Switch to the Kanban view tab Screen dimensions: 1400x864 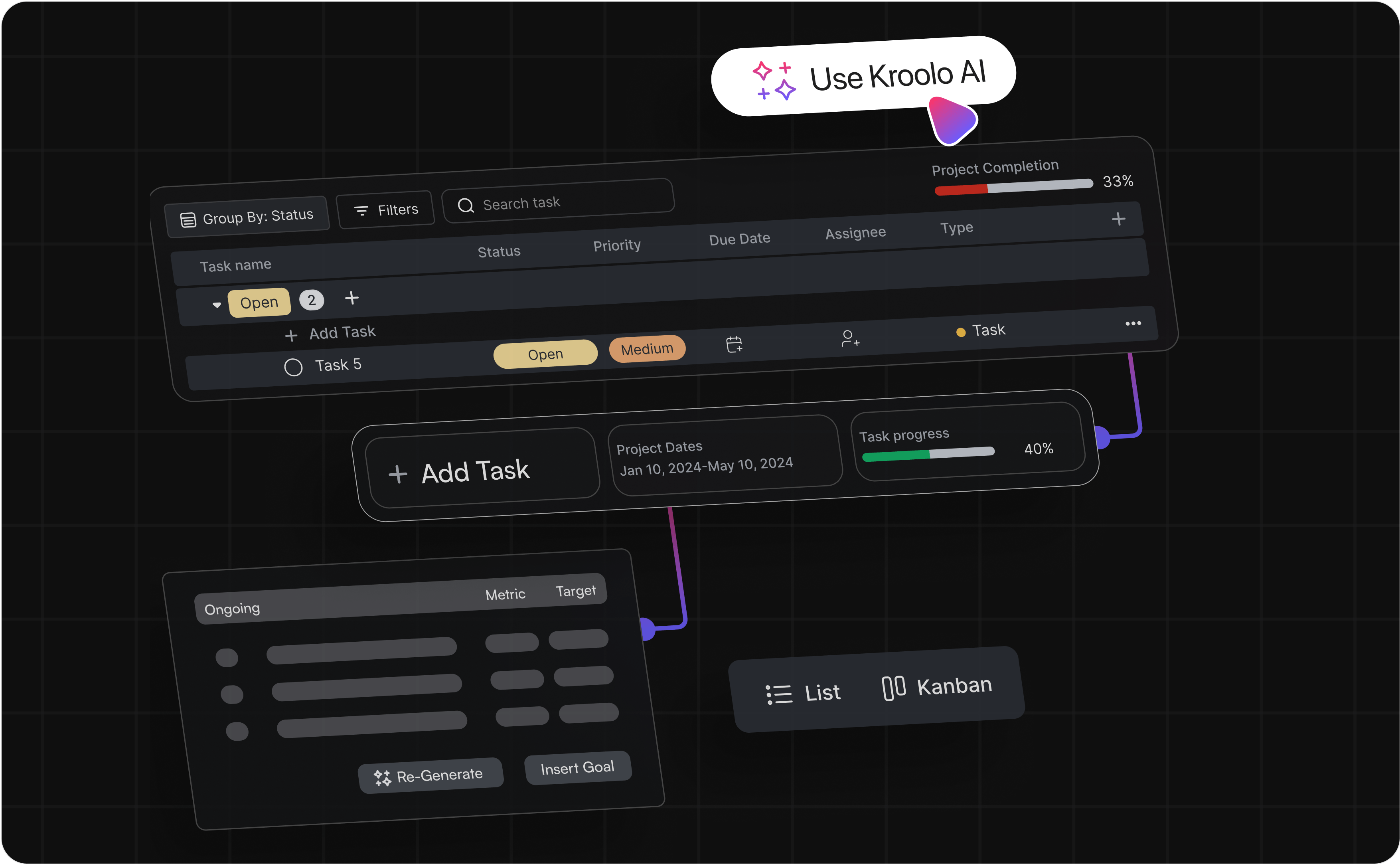[937, 686]
